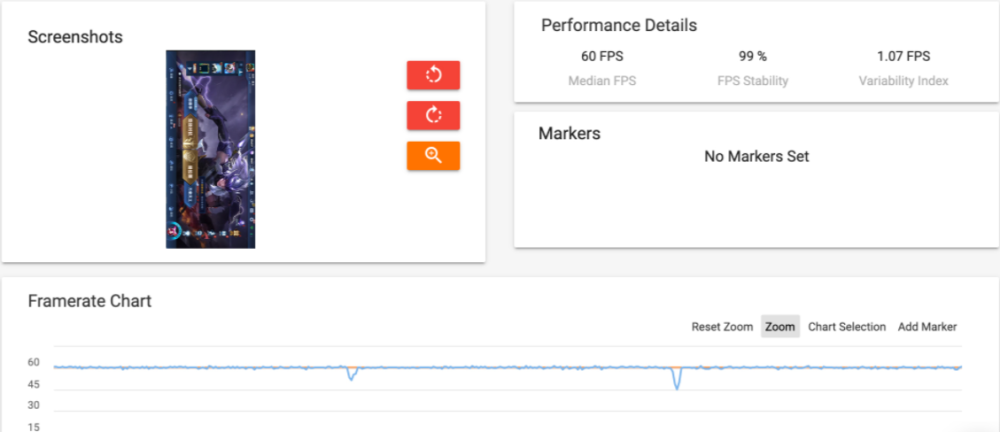
Task: Rotate the screenshot counterclockwise
Action: point(433,75)
